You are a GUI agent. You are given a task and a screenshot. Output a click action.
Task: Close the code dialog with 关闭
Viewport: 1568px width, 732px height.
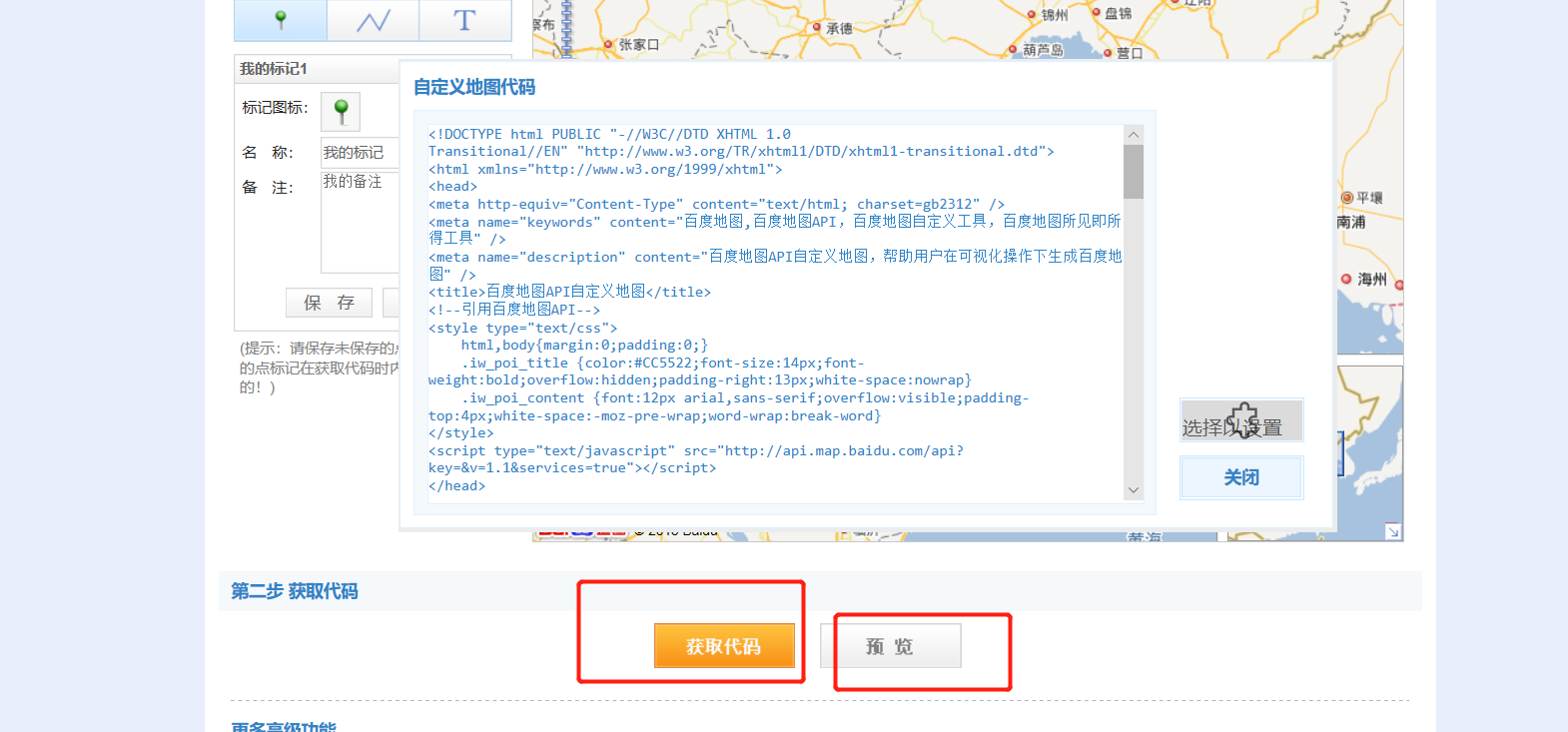click(1241, 477)
